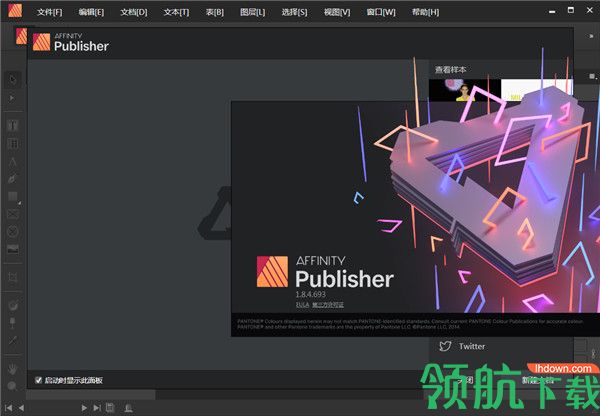Select the Table tool

(x=13, y=144)
